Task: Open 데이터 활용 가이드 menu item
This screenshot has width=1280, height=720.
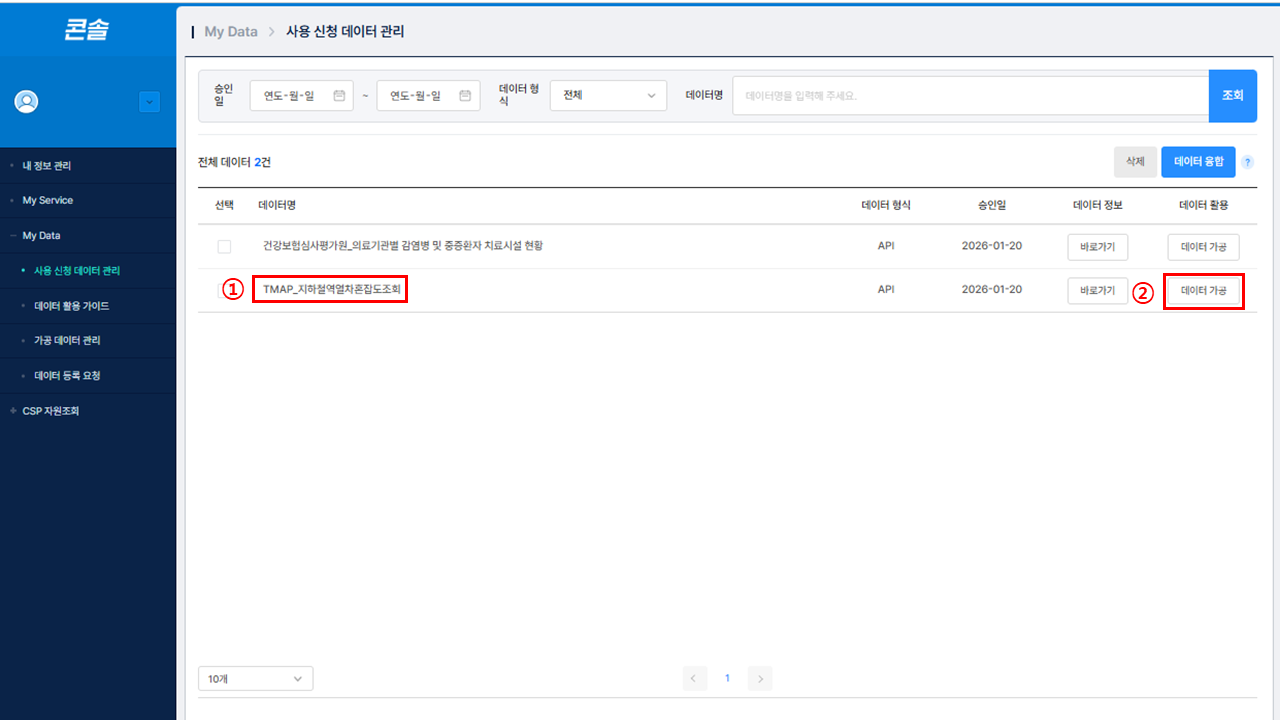Action: [71, 306]
